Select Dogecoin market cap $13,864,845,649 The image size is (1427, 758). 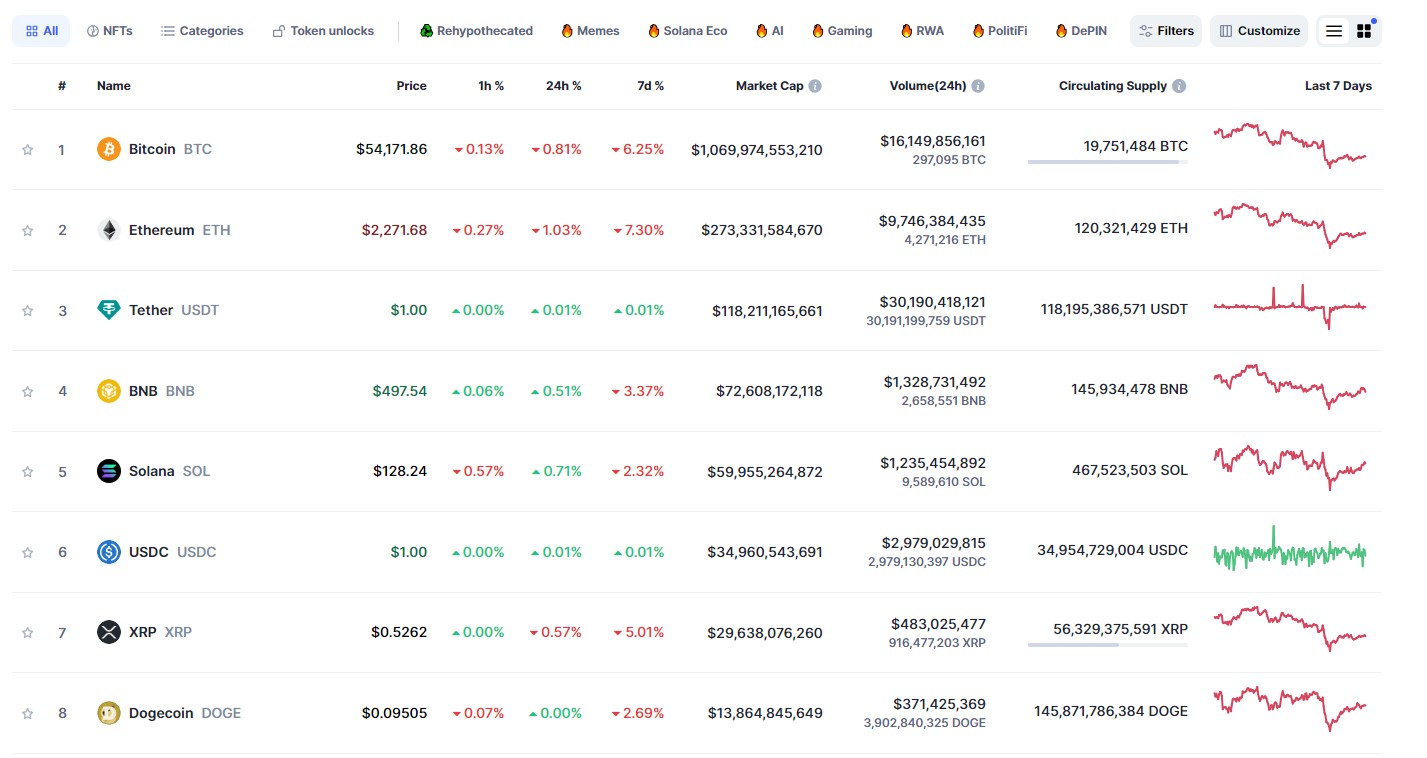[x=766, y=713]
